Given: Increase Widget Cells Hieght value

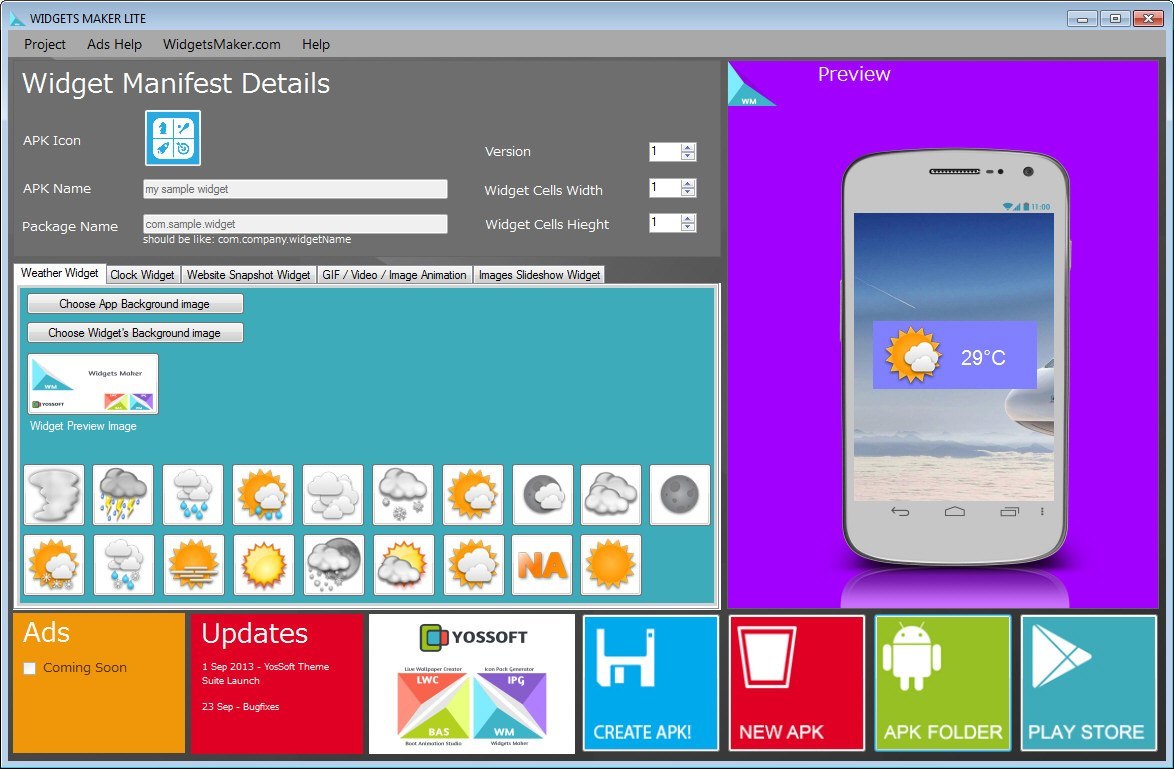Looking at the screenshot, I should click(688, 219).
